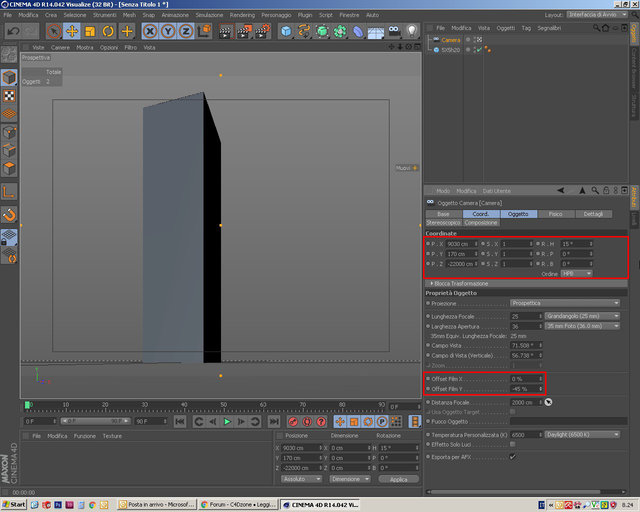Click the preview range 0F-90F slider
The width and height of the screenshot is (640, 512).
(x=95, y=421)
